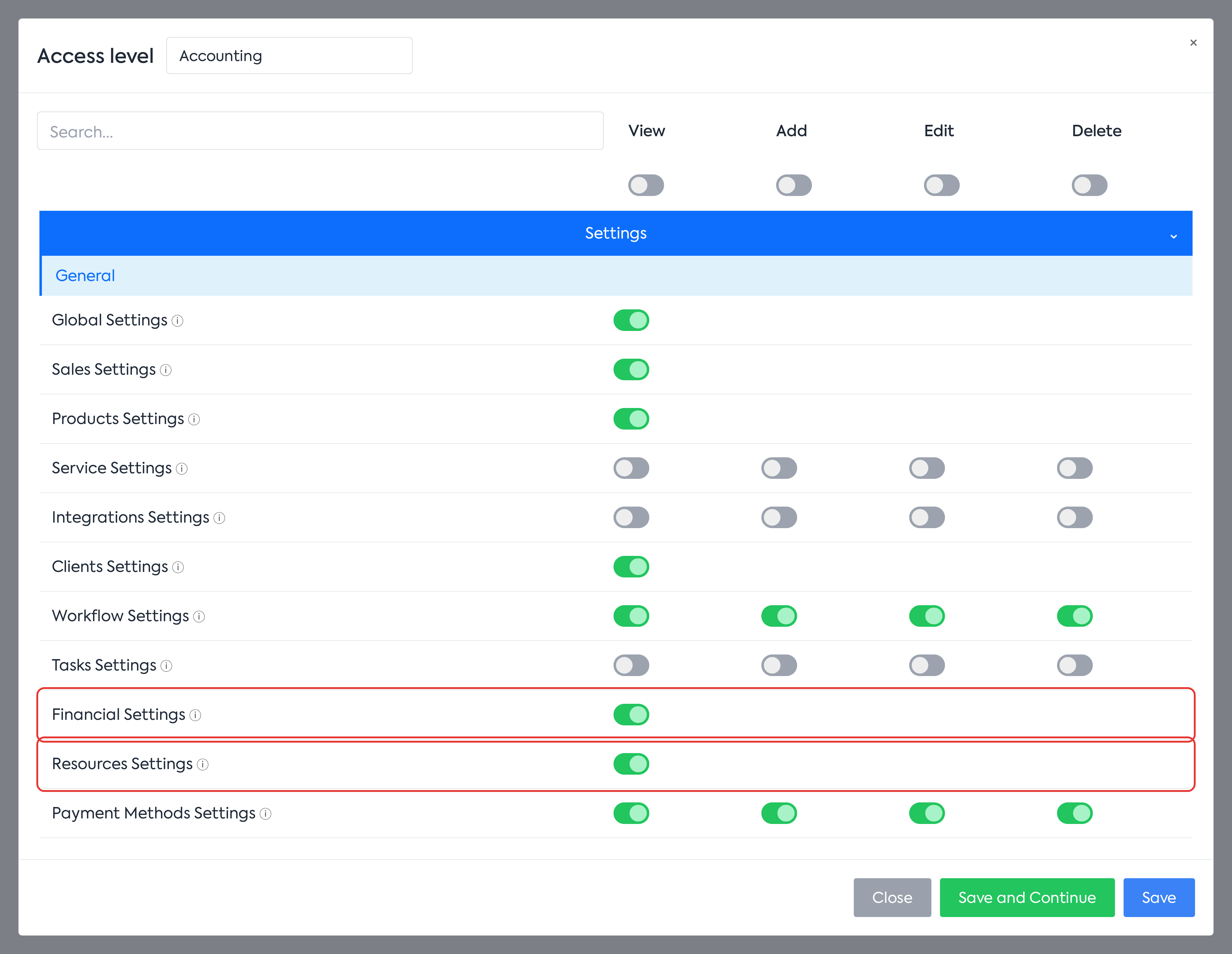Click the Payment Methods Settings label
This screenshot has height=954, width=1232.
(x=153, y=813)
